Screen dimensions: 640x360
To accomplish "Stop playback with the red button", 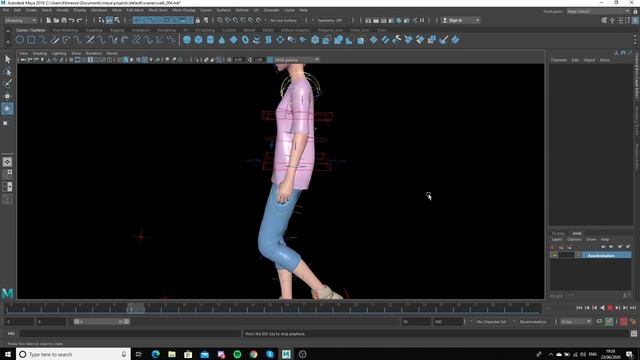I will pos(610,308).
